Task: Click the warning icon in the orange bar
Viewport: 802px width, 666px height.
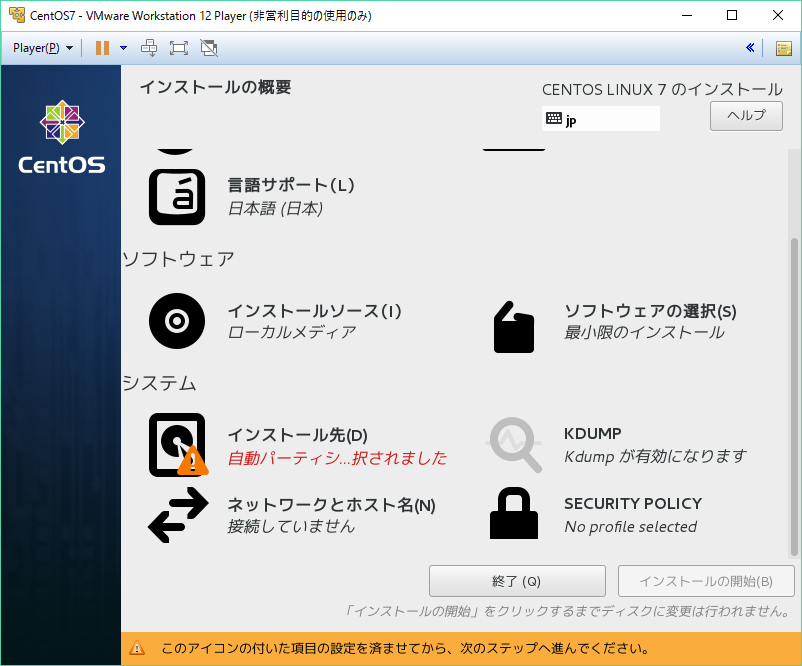Action: tap(137, 648)
